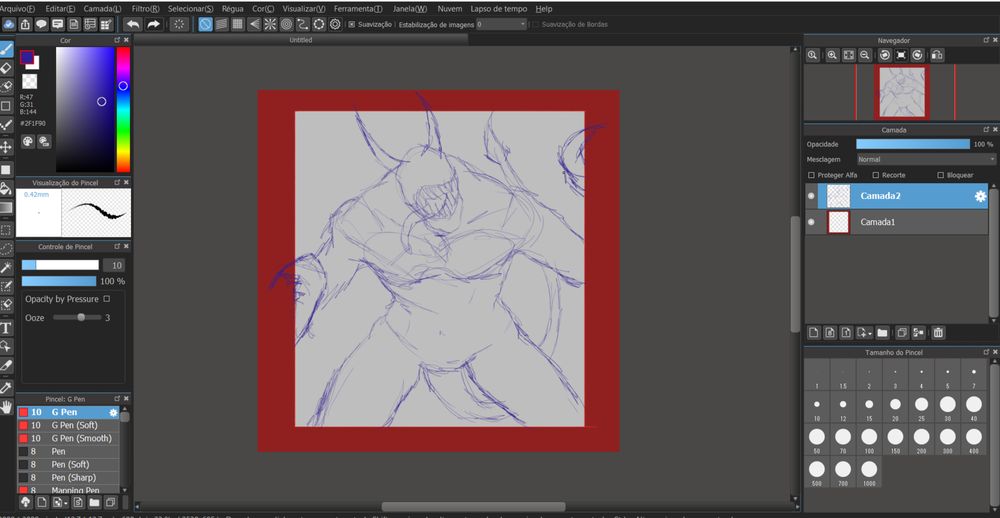
Task: Open the Camada menu
Action: point(103,9)
